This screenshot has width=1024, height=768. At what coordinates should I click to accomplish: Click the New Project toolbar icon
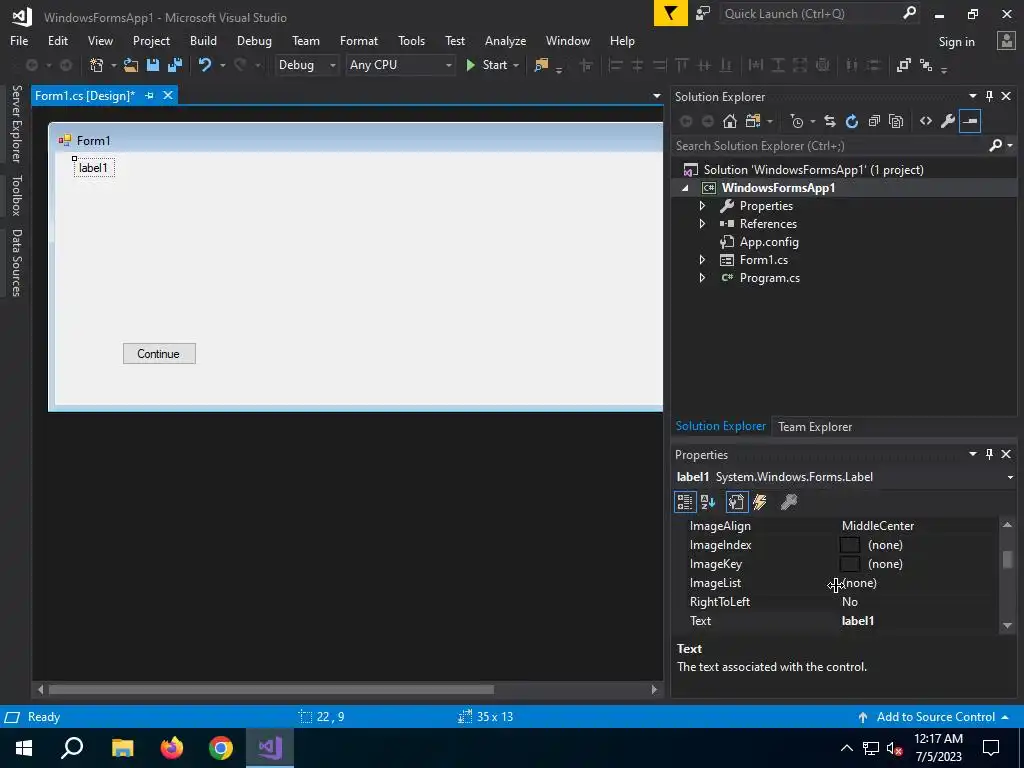pos(96,65)
